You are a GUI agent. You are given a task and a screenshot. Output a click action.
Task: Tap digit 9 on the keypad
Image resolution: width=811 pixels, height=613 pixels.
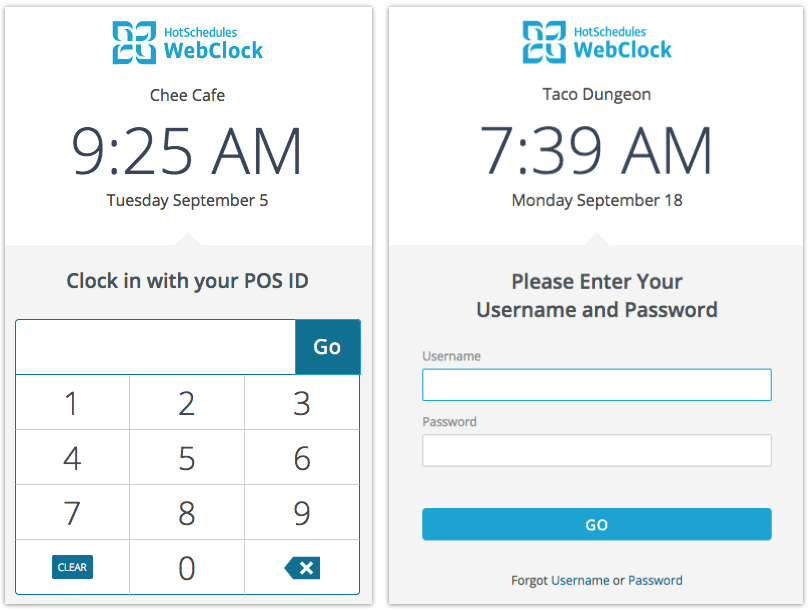(302, 513)
